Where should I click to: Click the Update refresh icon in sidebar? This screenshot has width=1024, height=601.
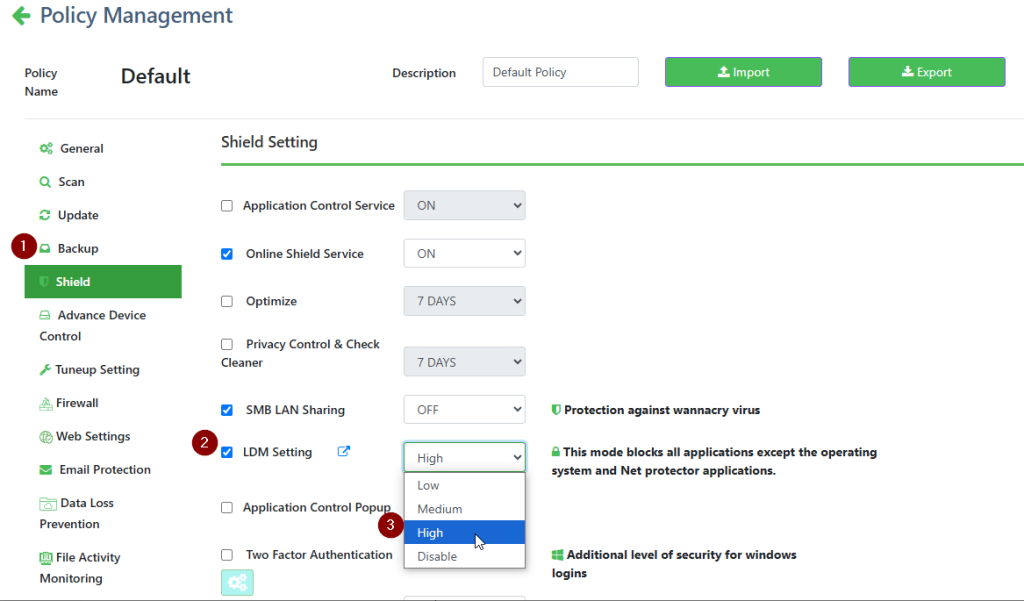tap(45, 215)
